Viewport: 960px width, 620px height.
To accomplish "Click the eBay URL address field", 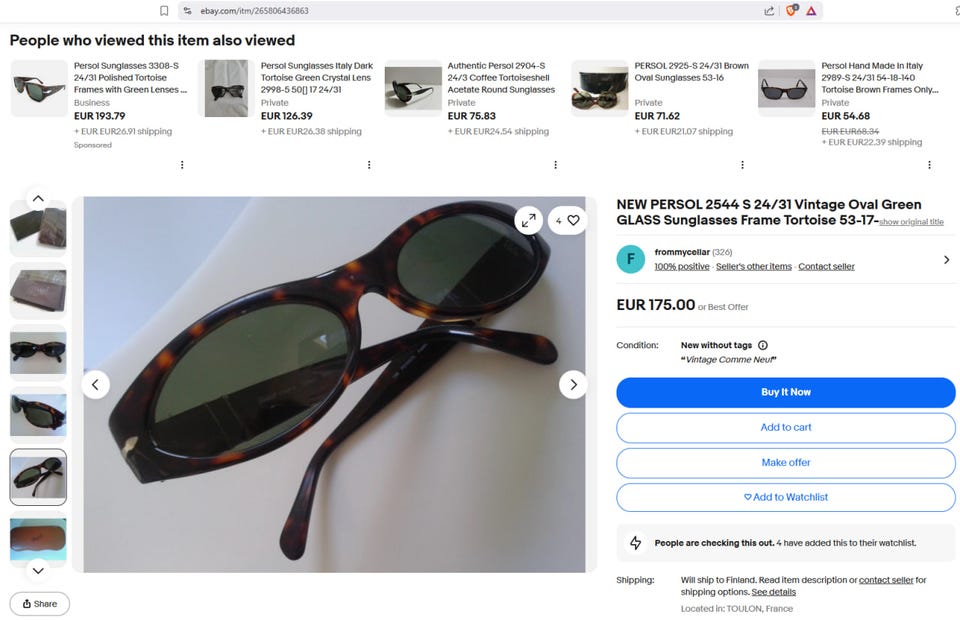I will point(450,11).
